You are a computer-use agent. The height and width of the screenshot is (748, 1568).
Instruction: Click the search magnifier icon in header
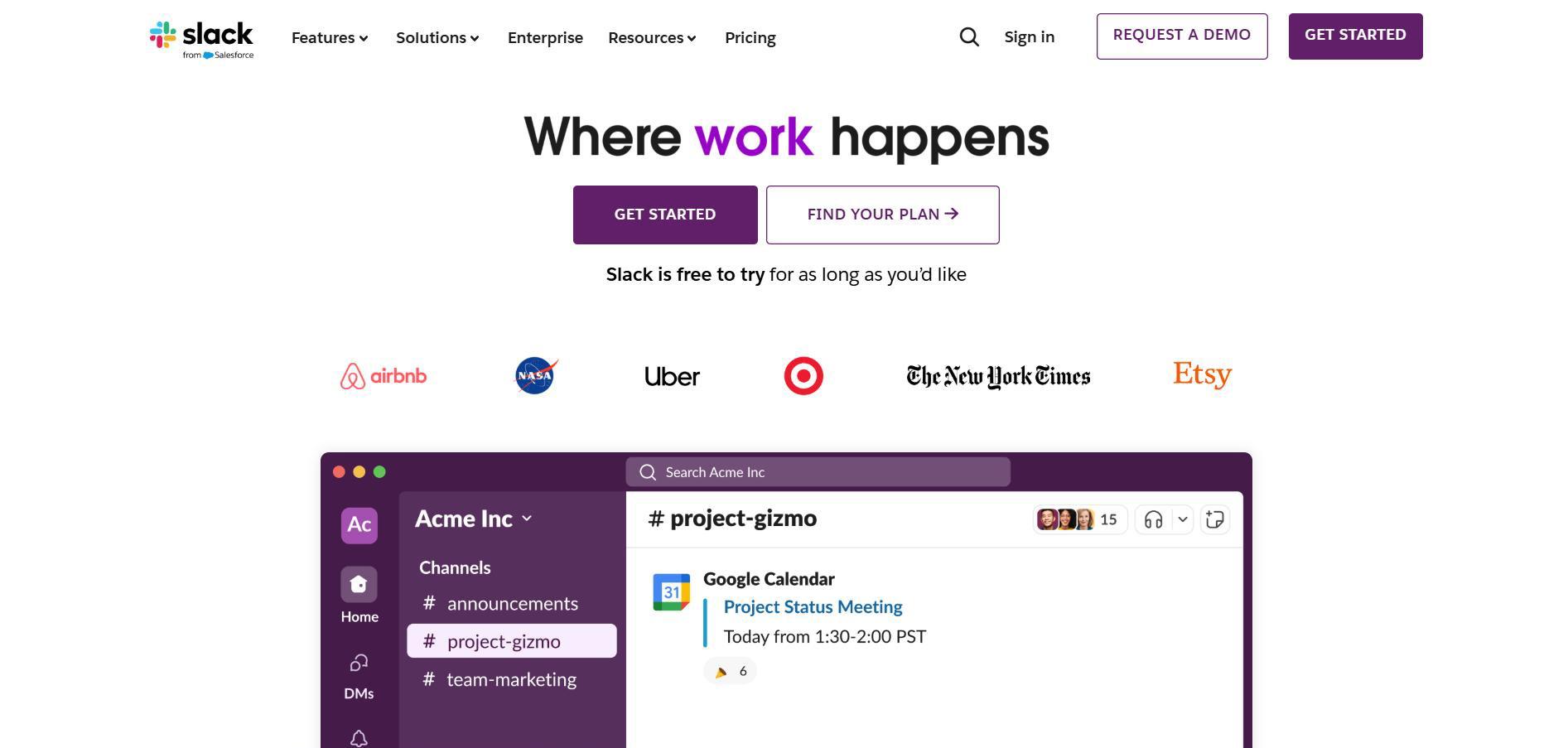tap(969, 37)
